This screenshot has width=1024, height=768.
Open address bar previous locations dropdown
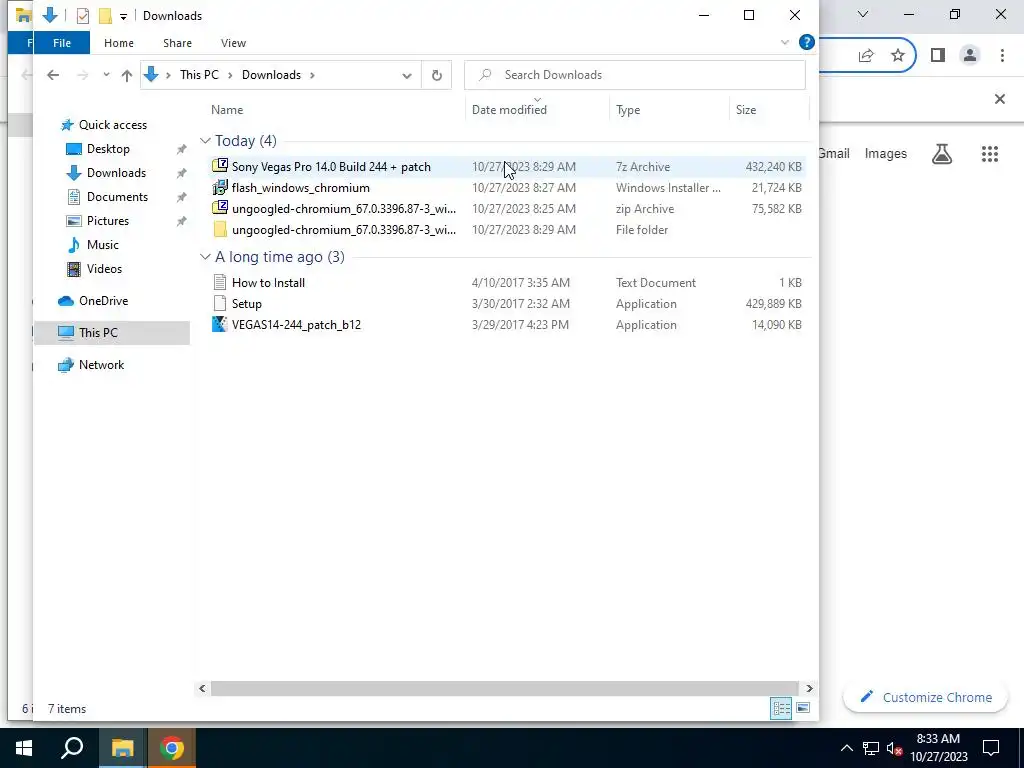click(407, 75)
